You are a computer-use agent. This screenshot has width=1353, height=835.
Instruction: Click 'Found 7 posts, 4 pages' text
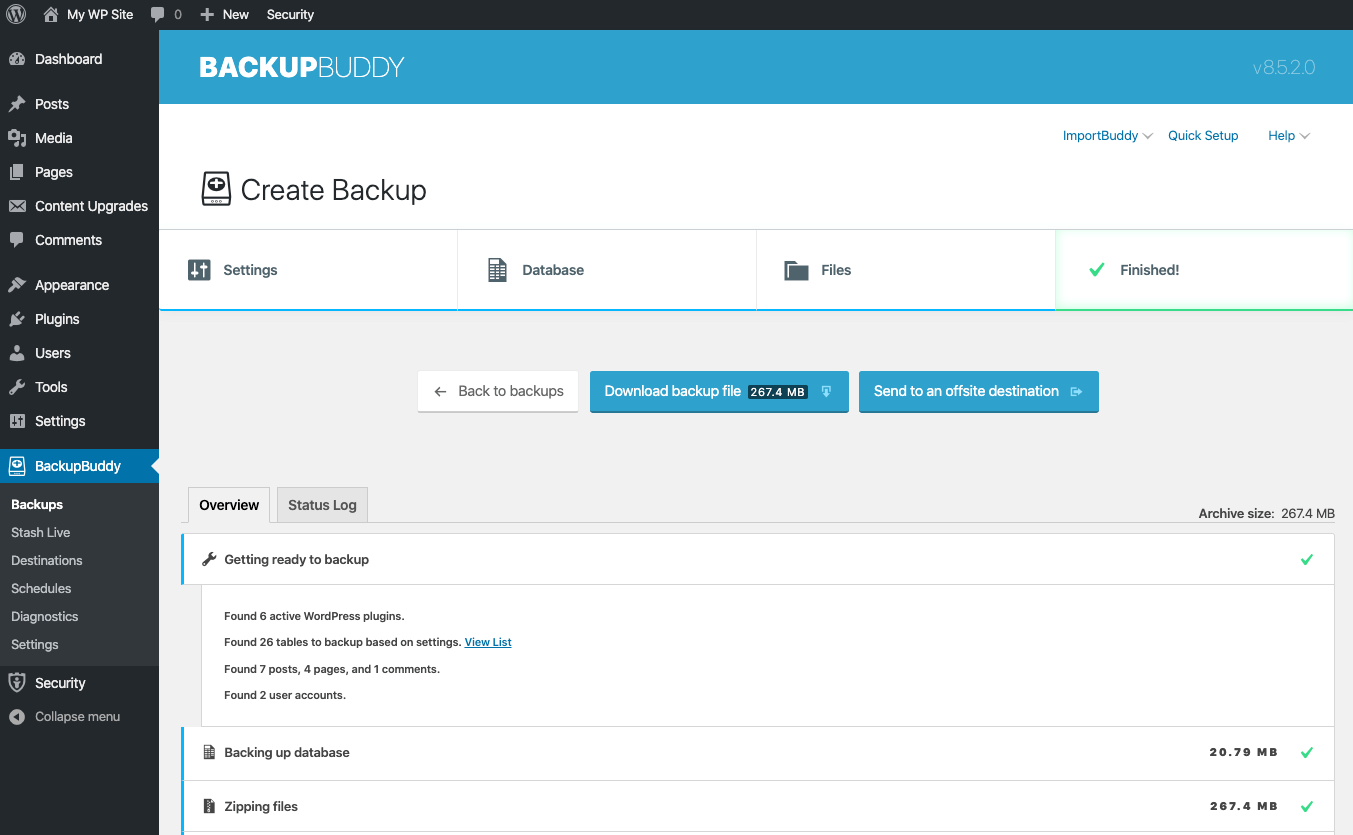pyautogui.click(x=332, y=669)
